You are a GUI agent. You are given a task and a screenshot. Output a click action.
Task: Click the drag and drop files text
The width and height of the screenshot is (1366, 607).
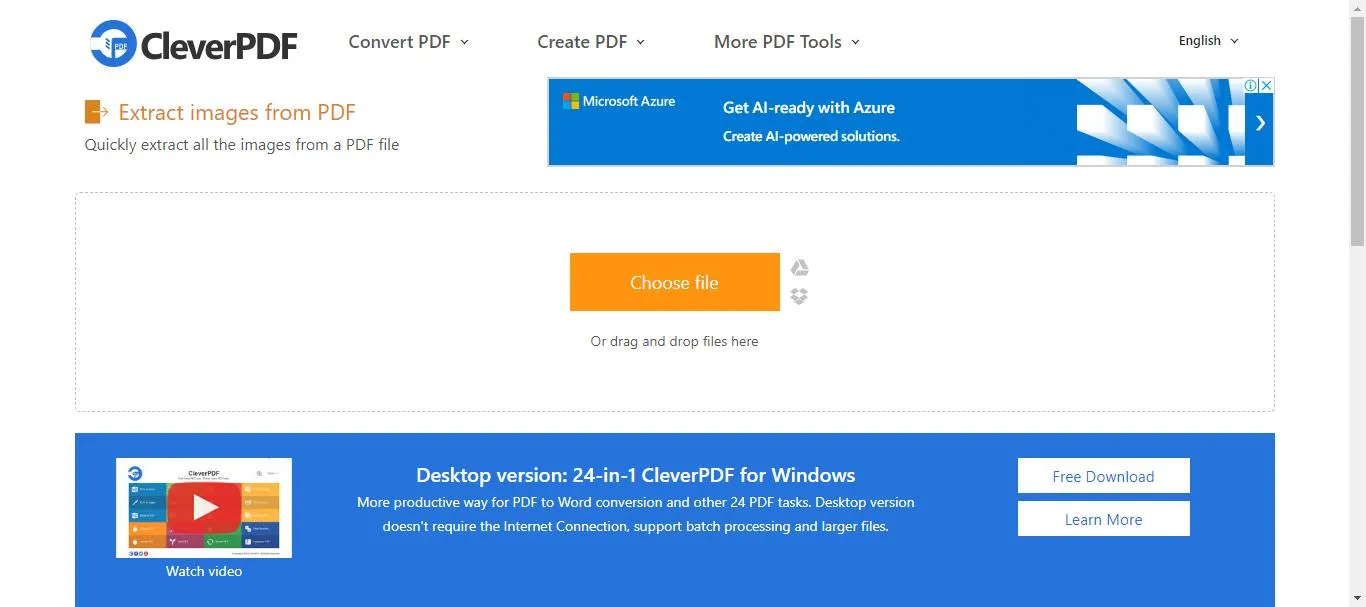[674, 341]
